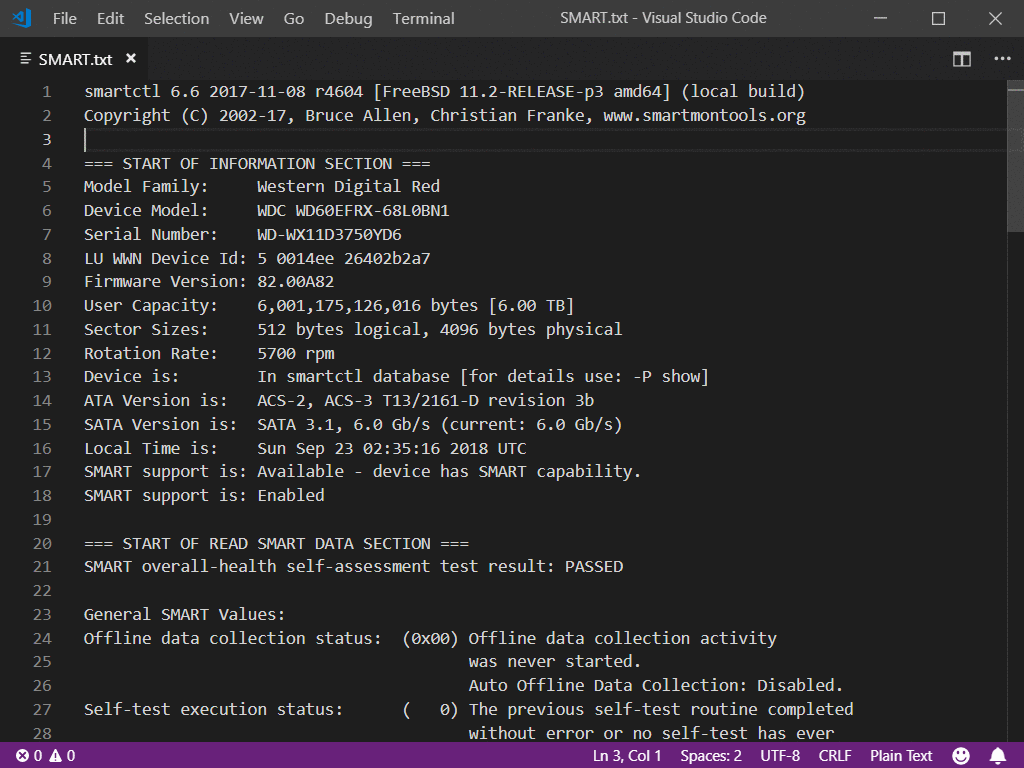1024x768 pixels.
Task: Click the split editor icon
Action: click(961, 59)
